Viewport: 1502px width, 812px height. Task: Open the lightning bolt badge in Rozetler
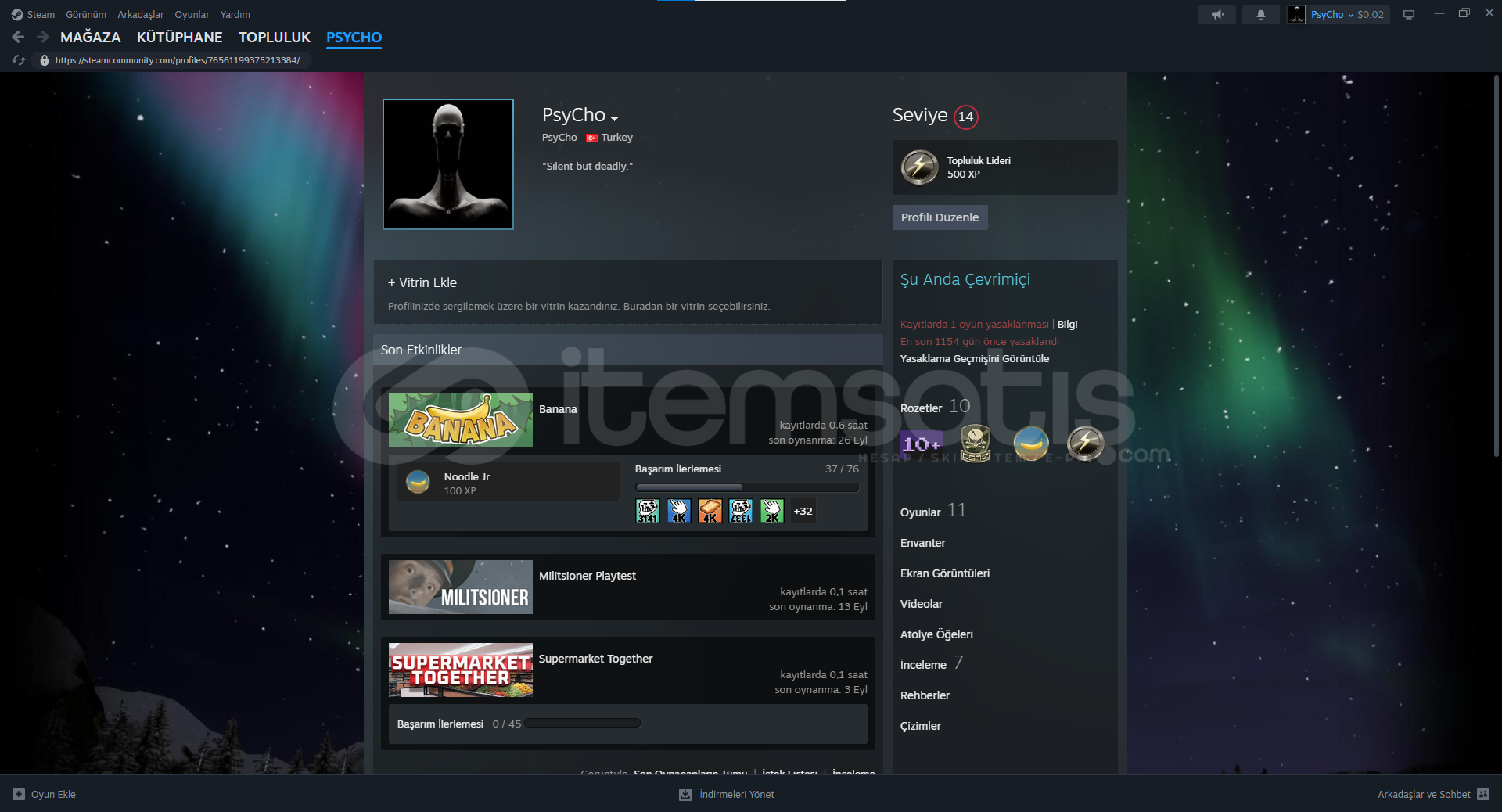(x=1086, y=444)
